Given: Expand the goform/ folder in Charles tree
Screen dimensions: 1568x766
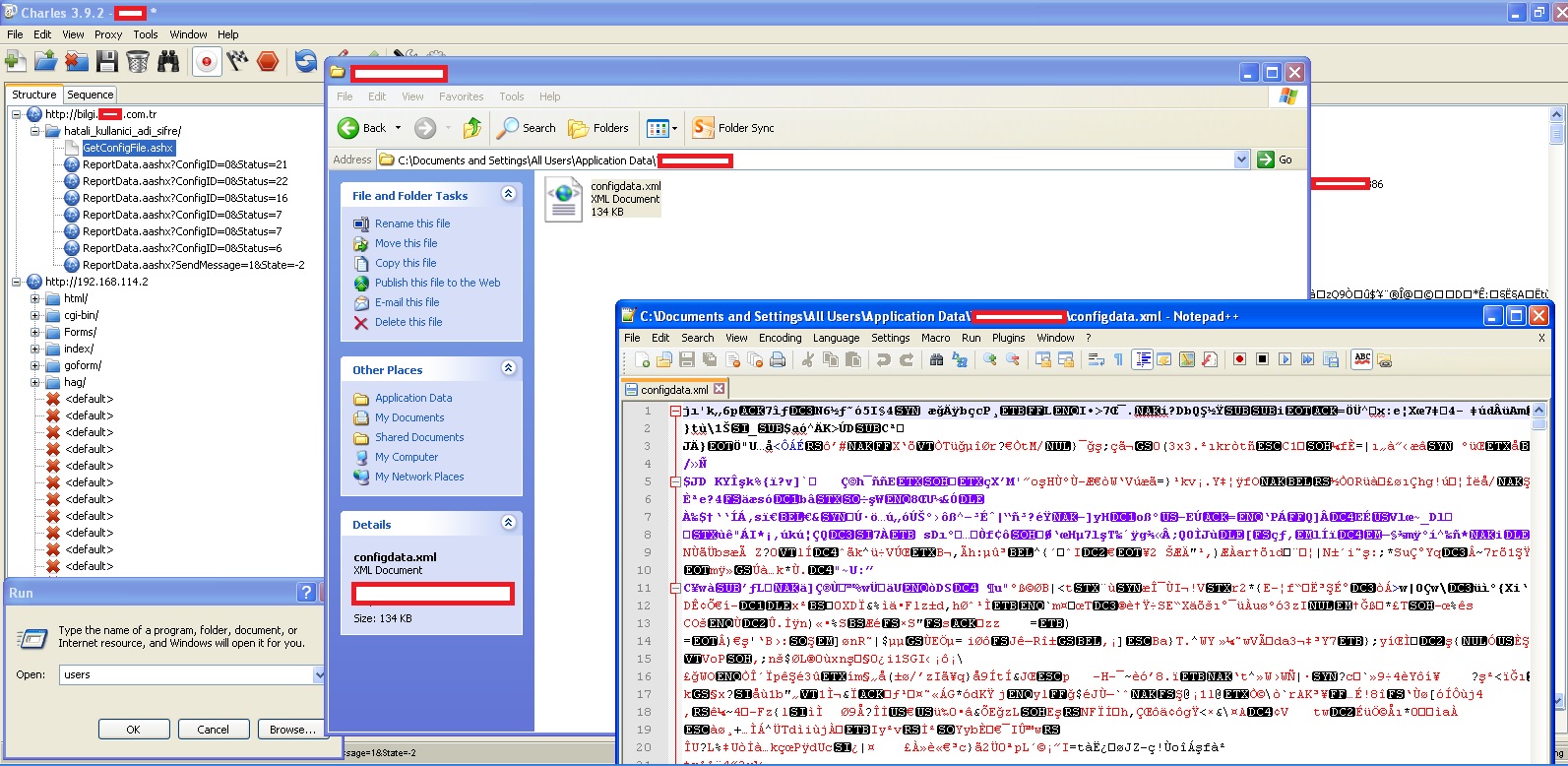Looking at the screenshot, I should [x=35, y=365].
